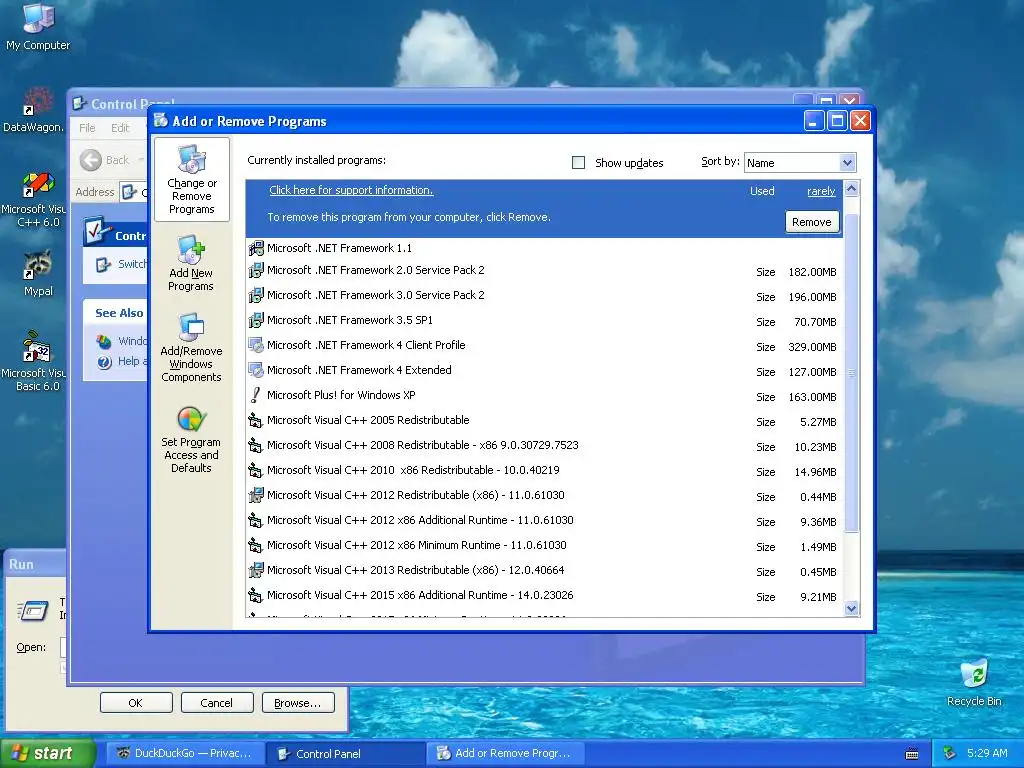Click scrollbar down arrow in programs list
Viewport: 1024px width, 768px height.
pos(851,609)
